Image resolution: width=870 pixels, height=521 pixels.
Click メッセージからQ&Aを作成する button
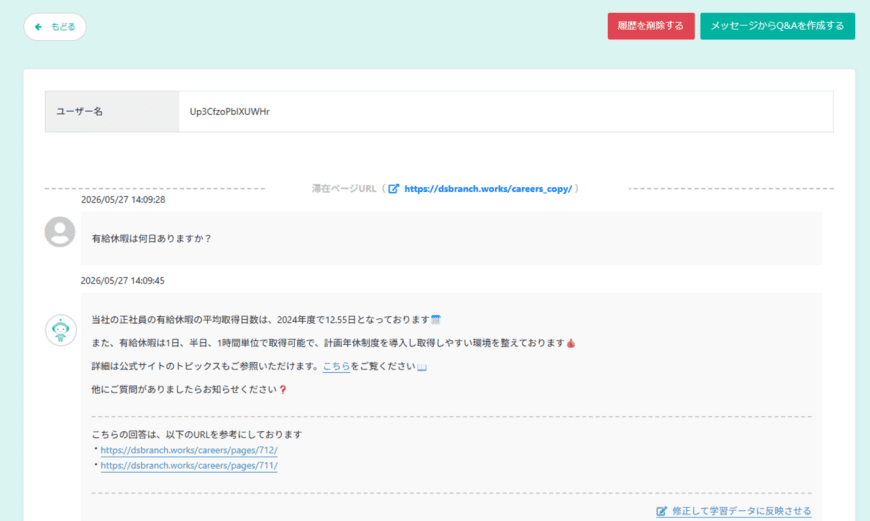777,26
